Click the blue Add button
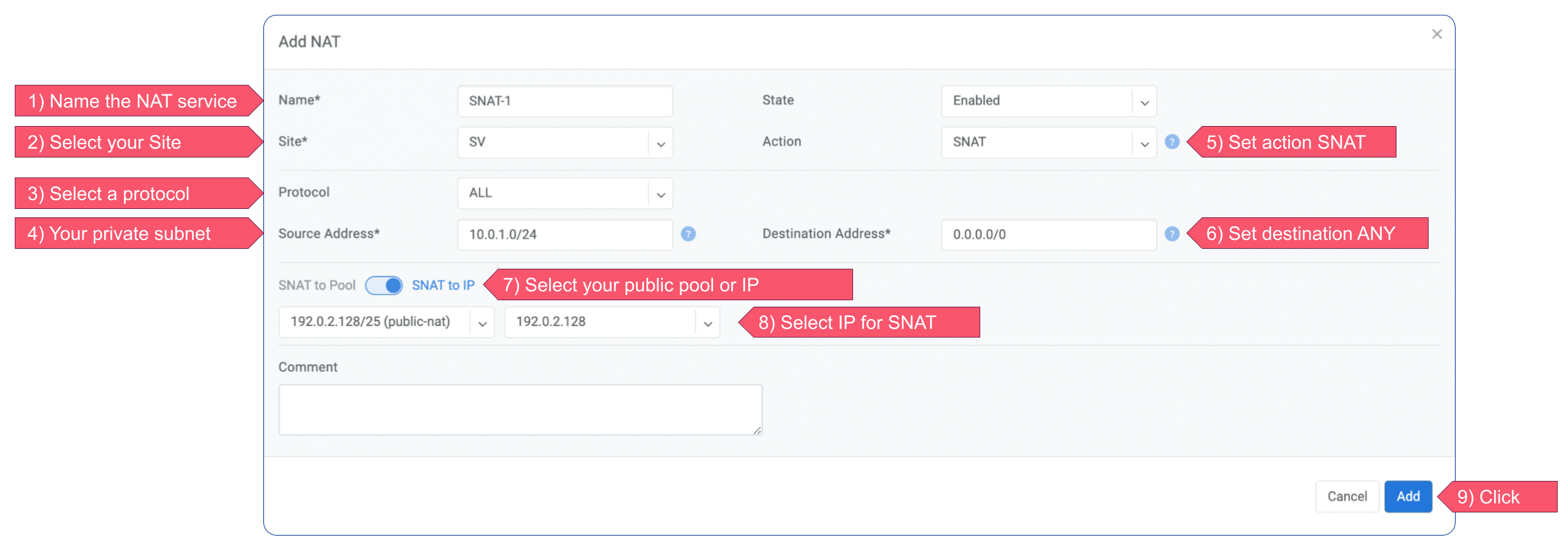The width and height of the screenshot is (1568, 551). click(1407, 496)
